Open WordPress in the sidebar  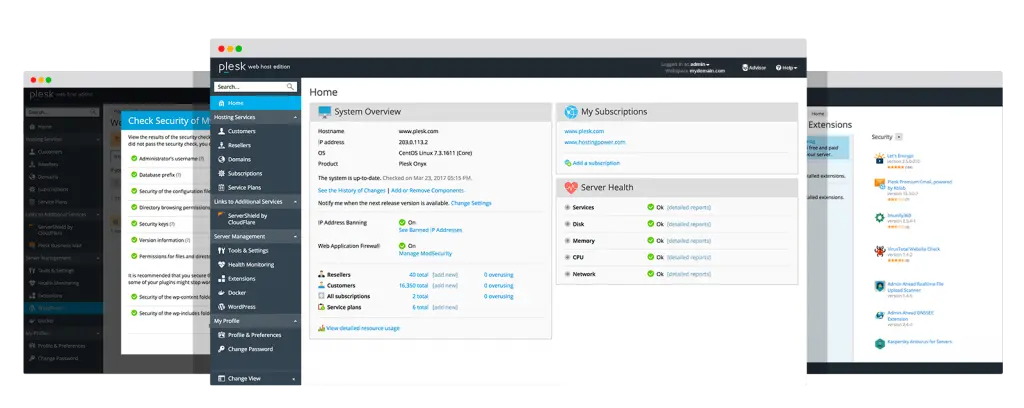click(242, 306)
